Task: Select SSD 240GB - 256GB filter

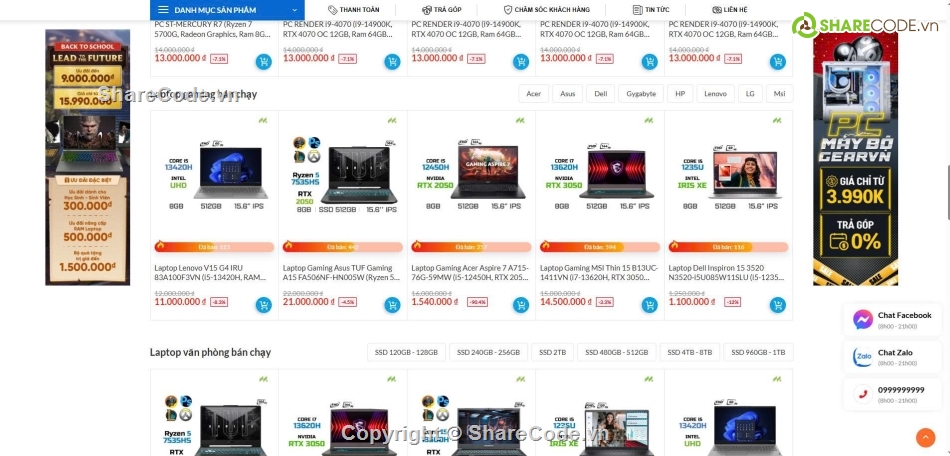Action: (x=488, y=352)
